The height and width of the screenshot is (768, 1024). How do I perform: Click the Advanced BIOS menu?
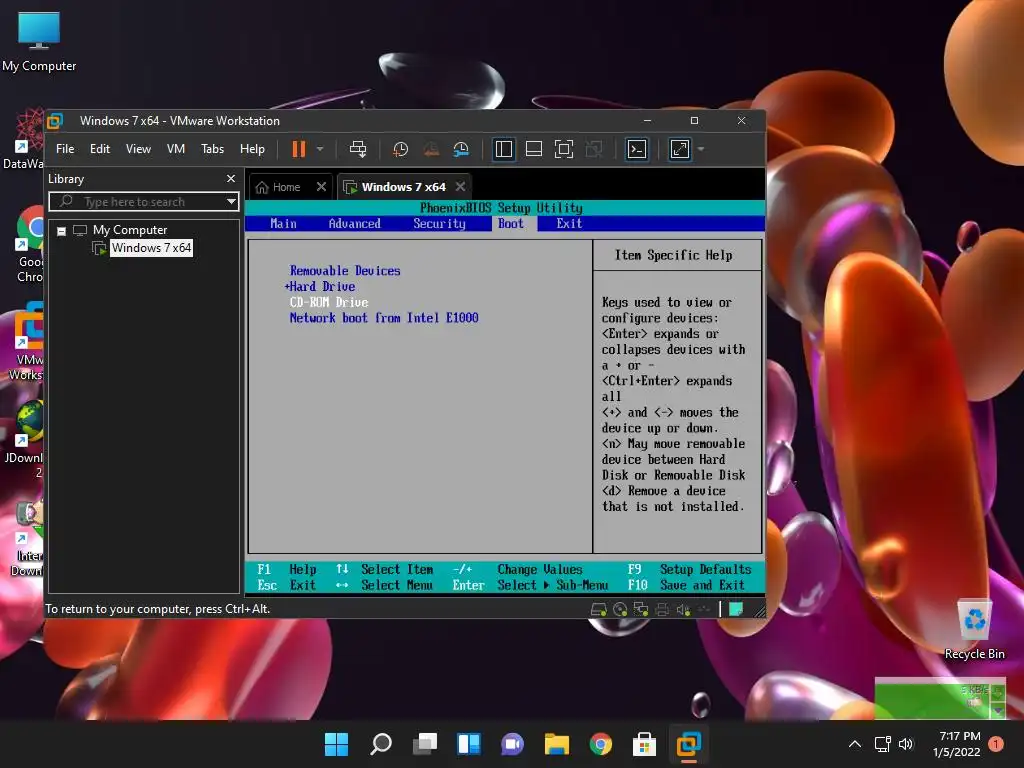tap(354, 223)
